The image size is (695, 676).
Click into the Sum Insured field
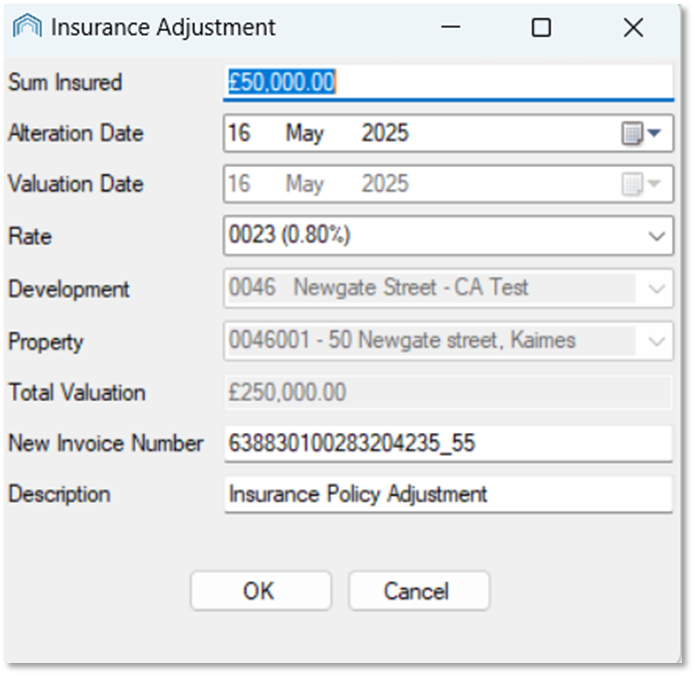coord(449,82)
